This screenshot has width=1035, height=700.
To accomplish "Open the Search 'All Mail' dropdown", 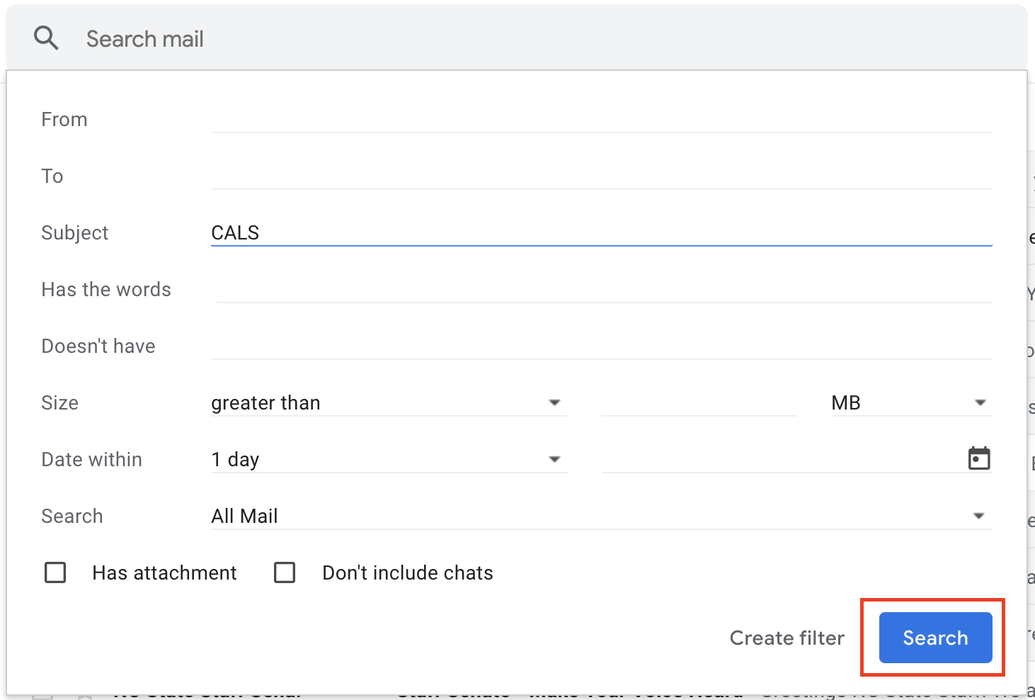I will tap(600, 517).
